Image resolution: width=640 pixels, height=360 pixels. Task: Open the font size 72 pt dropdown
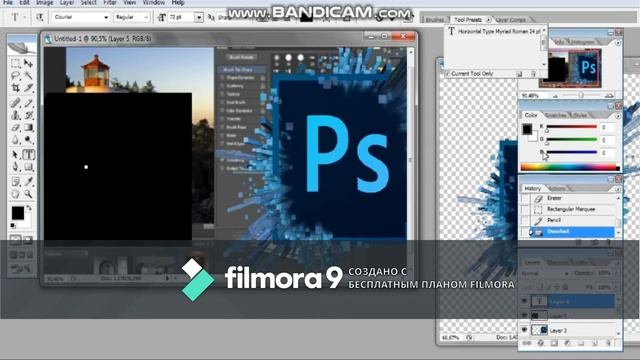[199, 17]
